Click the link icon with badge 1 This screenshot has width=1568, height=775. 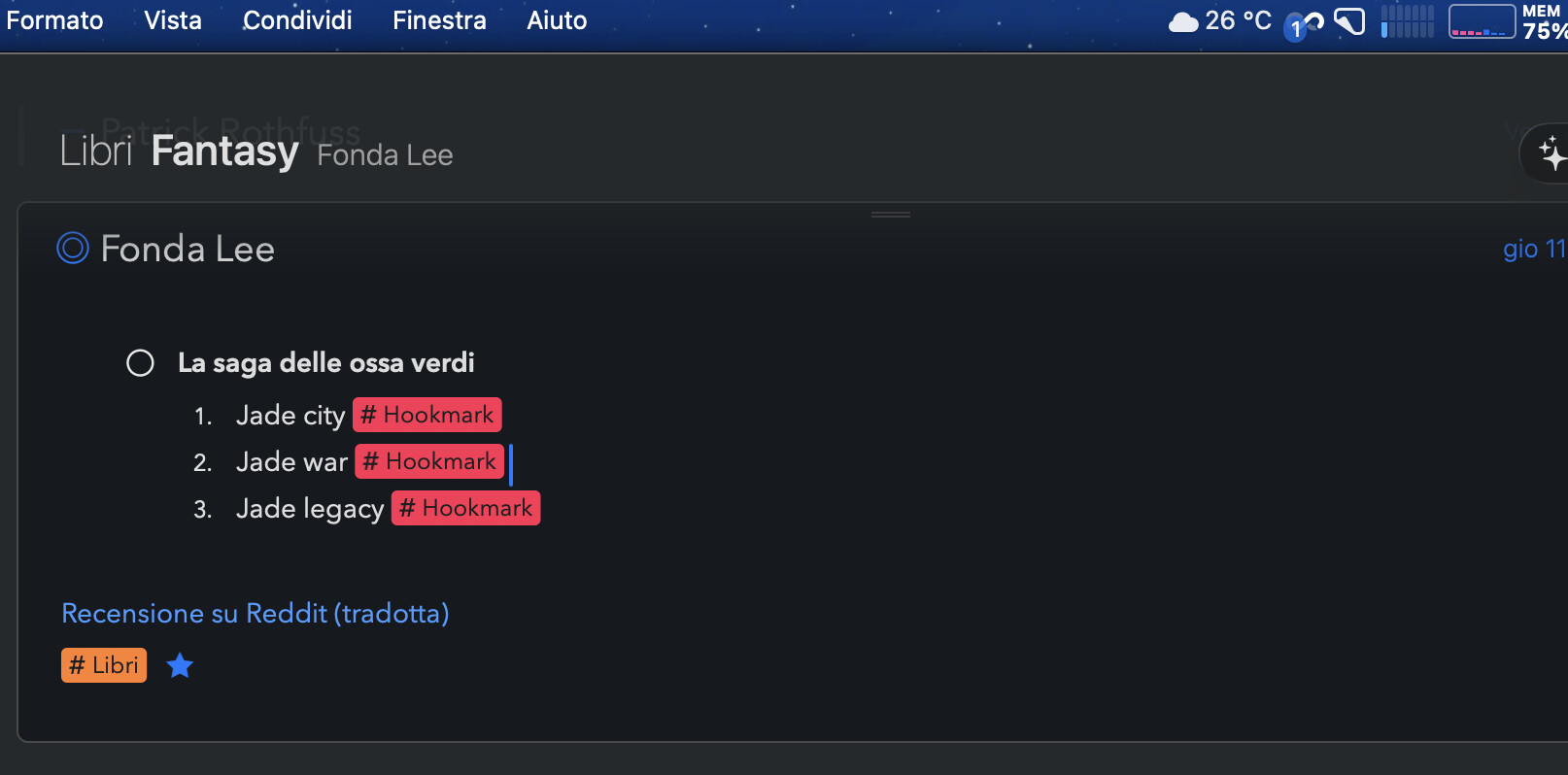1304,23
